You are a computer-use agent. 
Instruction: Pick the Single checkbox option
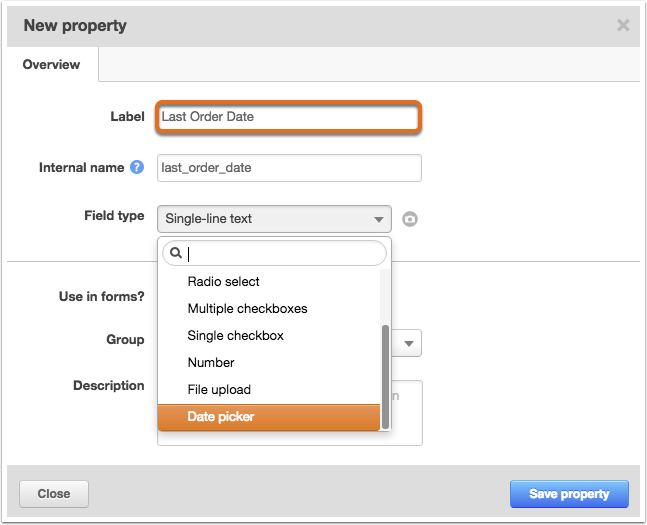[x=235, y=336]
